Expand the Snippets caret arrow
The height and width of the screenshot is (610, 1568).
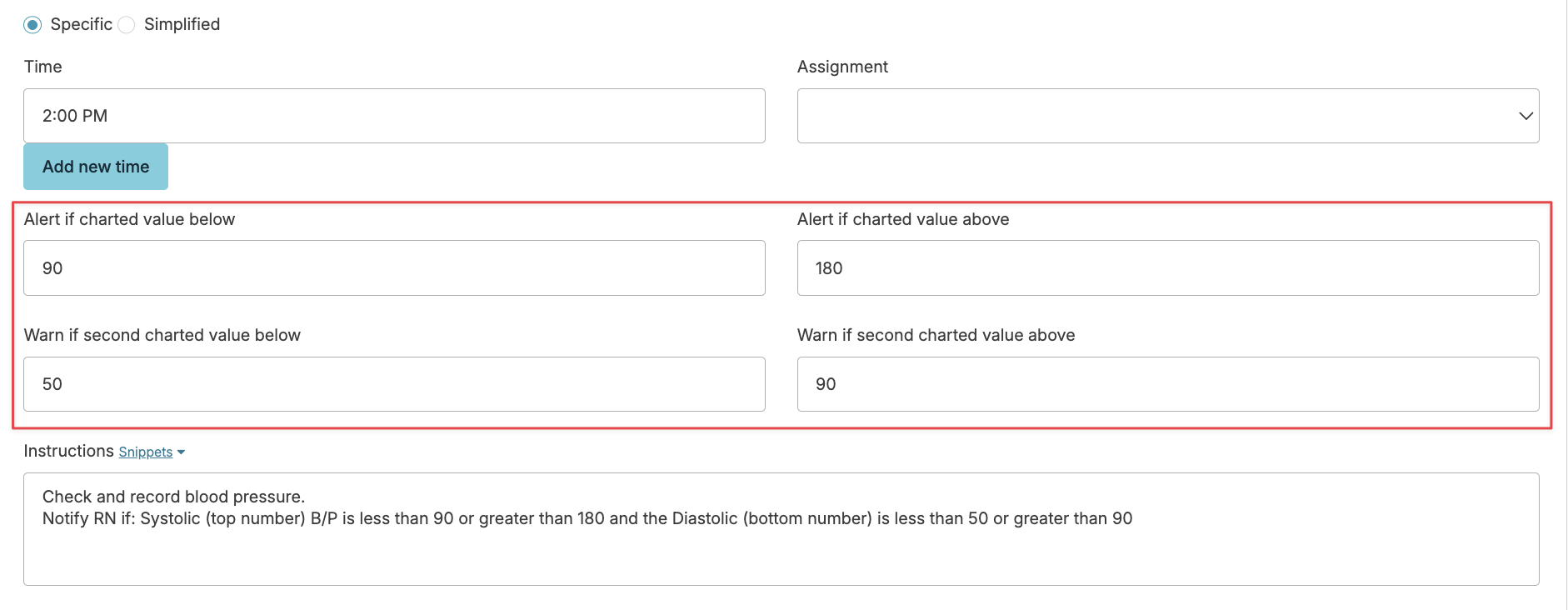tap(182, 452)
